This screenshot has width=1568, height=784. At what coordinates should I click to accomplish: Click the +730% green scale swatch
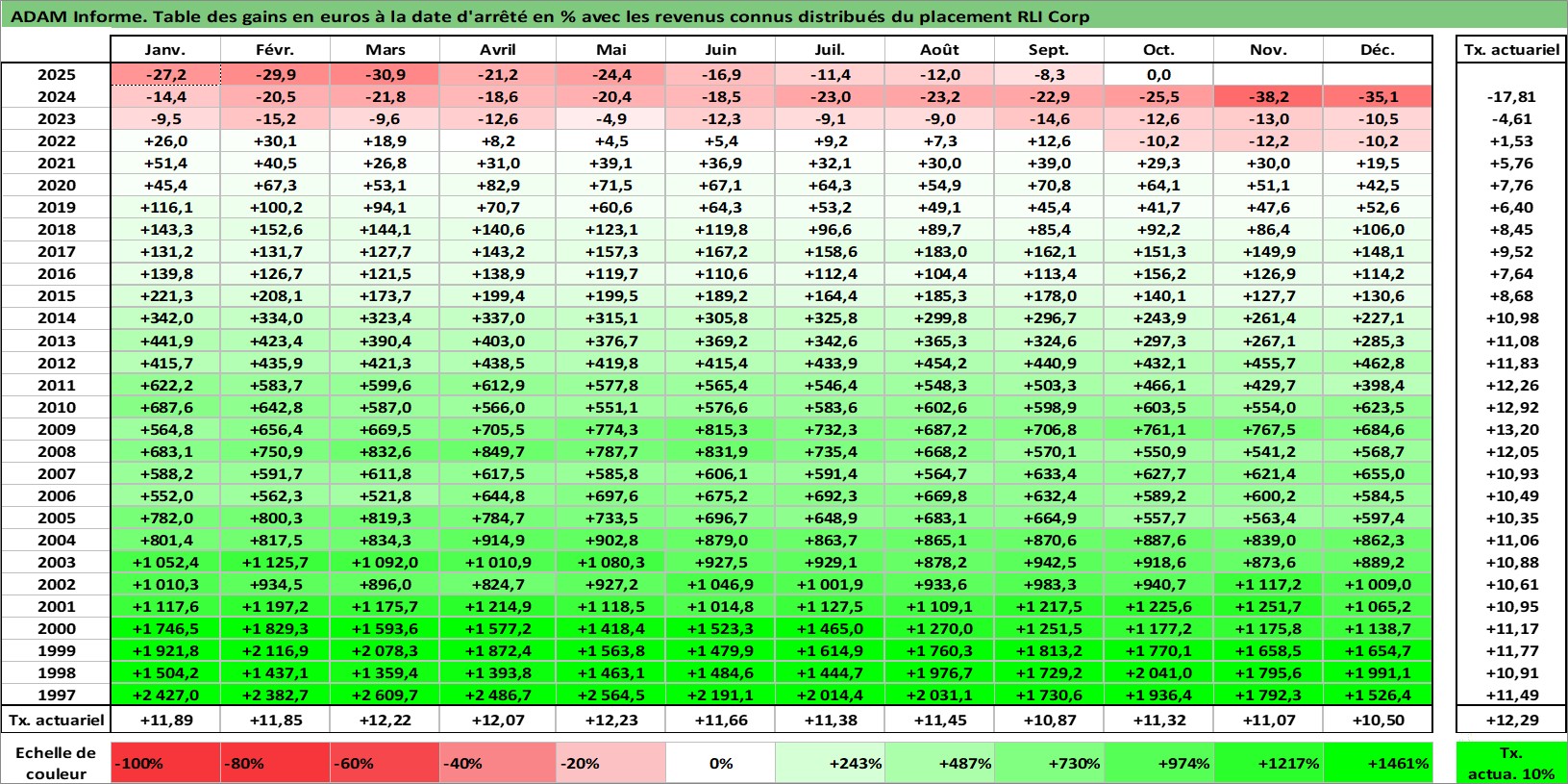pos(1049,763)
